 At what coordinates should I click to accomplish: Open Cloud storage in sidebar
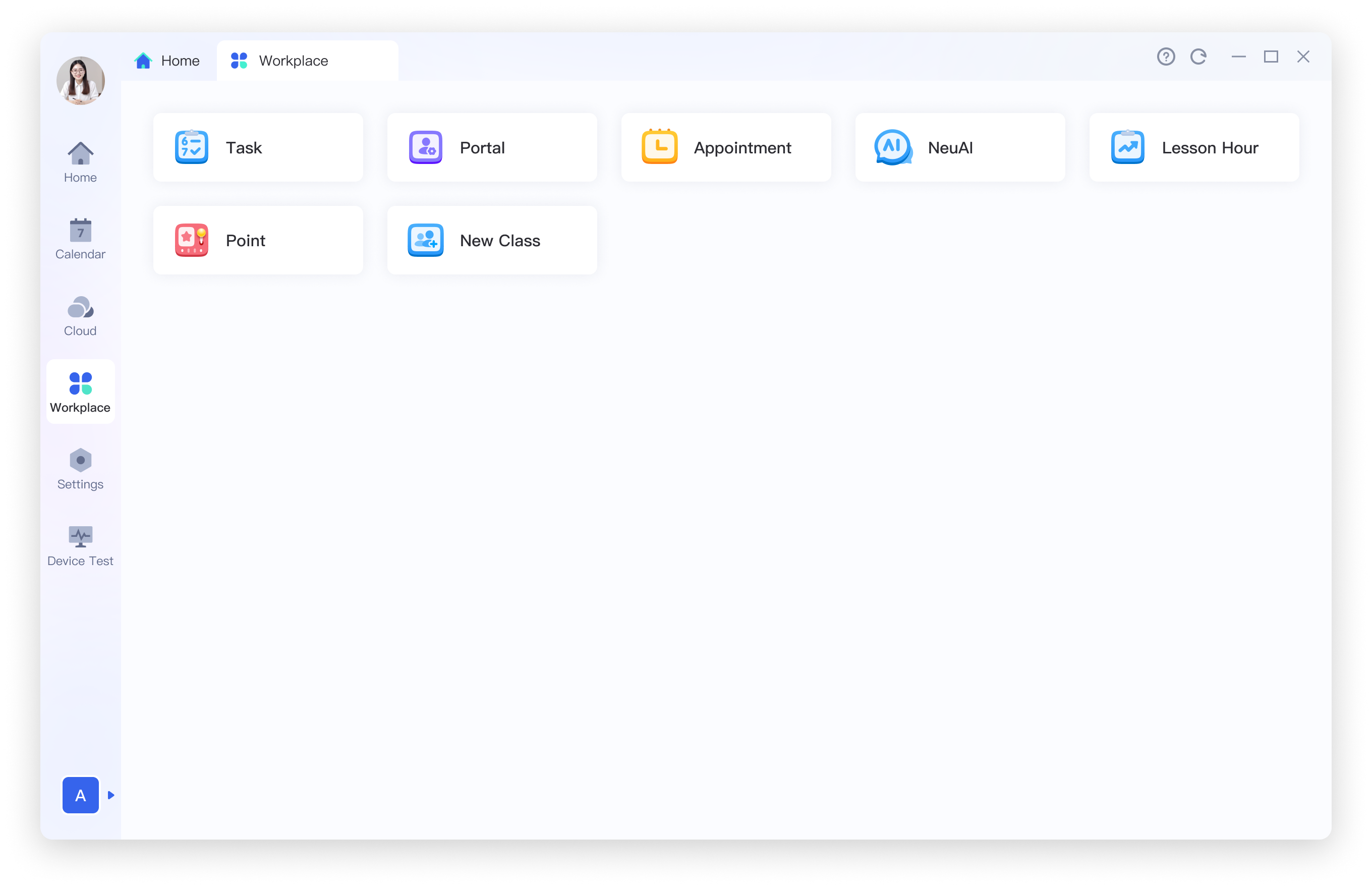[x=80, y=316]
